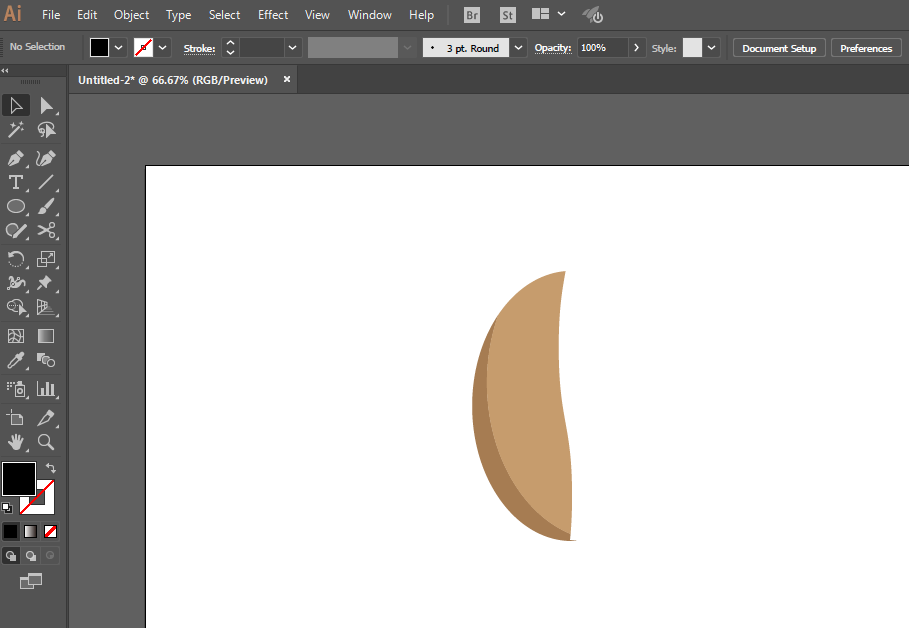The image size is (909, 628).
Task: Collapse the tools panel double arrows
Action: tap(5, 70)
